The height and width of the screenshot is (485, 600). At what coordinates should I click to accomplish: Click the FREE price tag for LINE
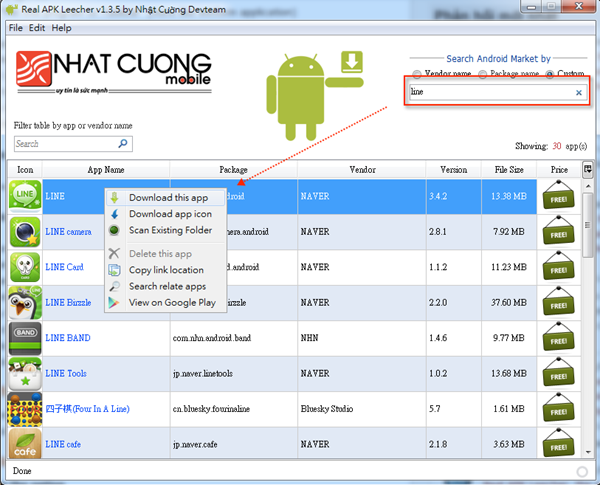[558, 196]
